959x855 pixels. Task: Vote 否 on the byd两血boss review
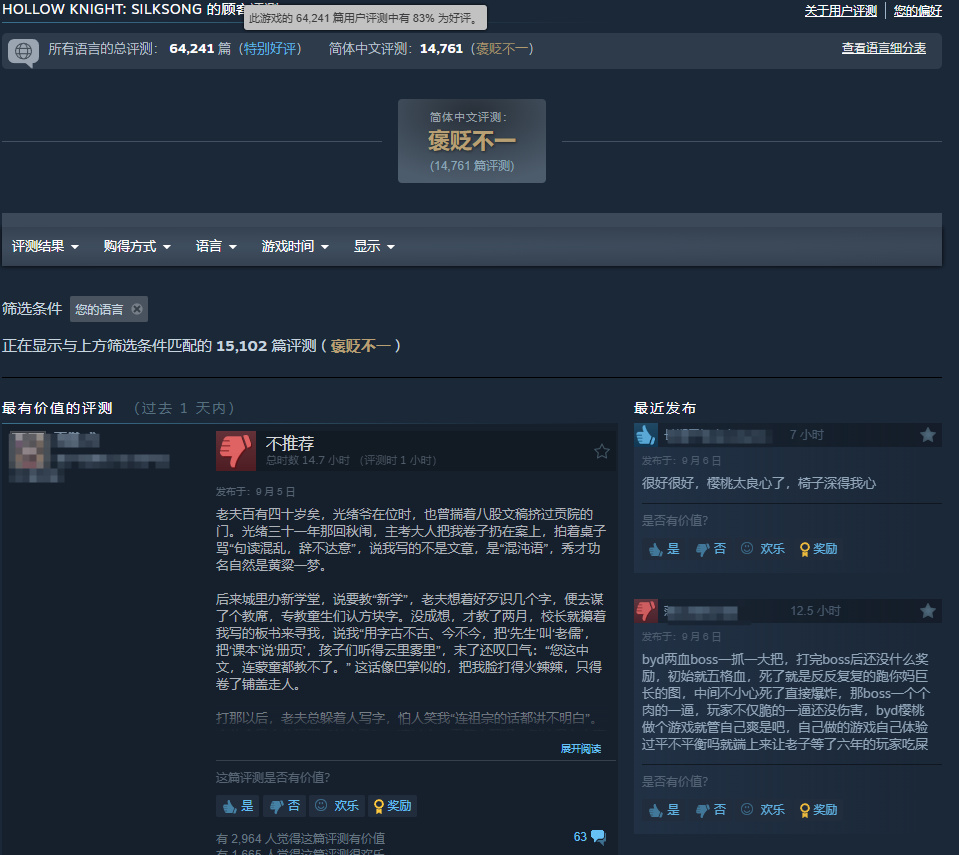[x=711, y=810]
